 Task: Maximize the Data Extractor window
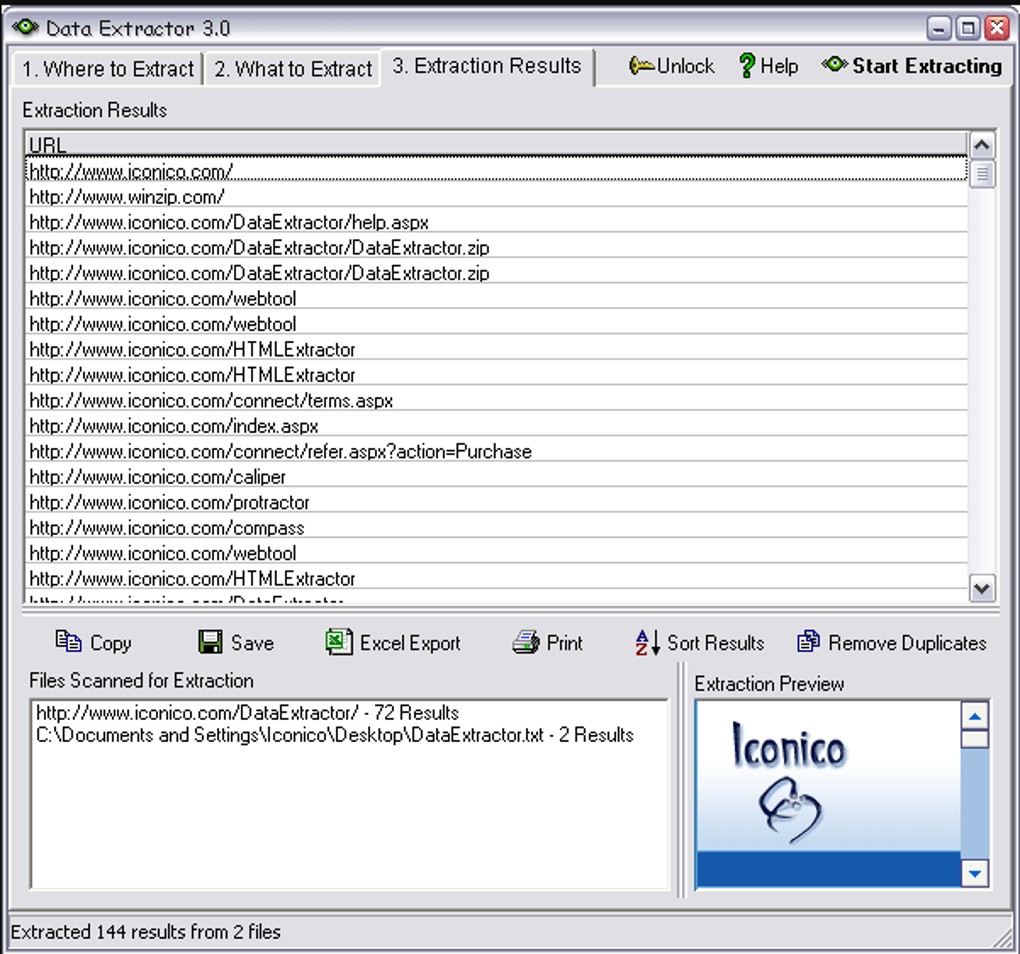[968, 28]
